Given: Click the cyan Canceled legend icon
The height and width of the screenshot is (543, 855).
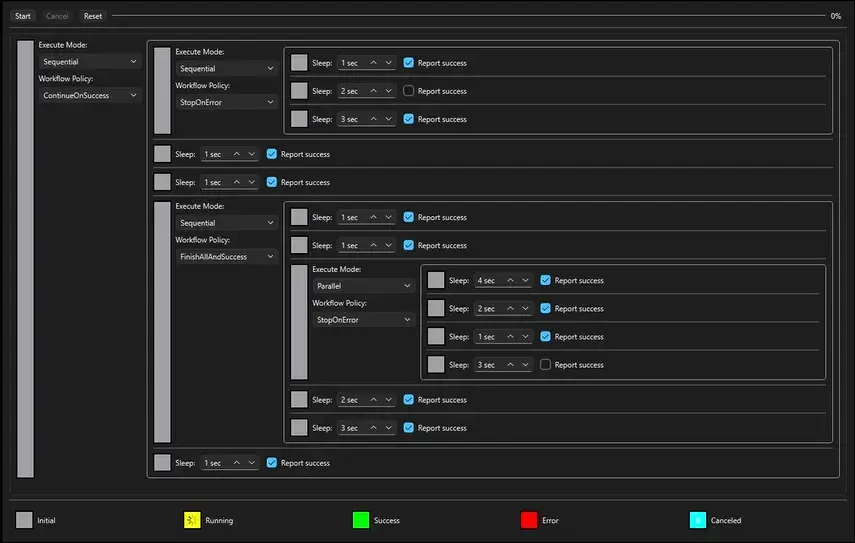Looking at the screenshot, I should [x=698, y=520].
